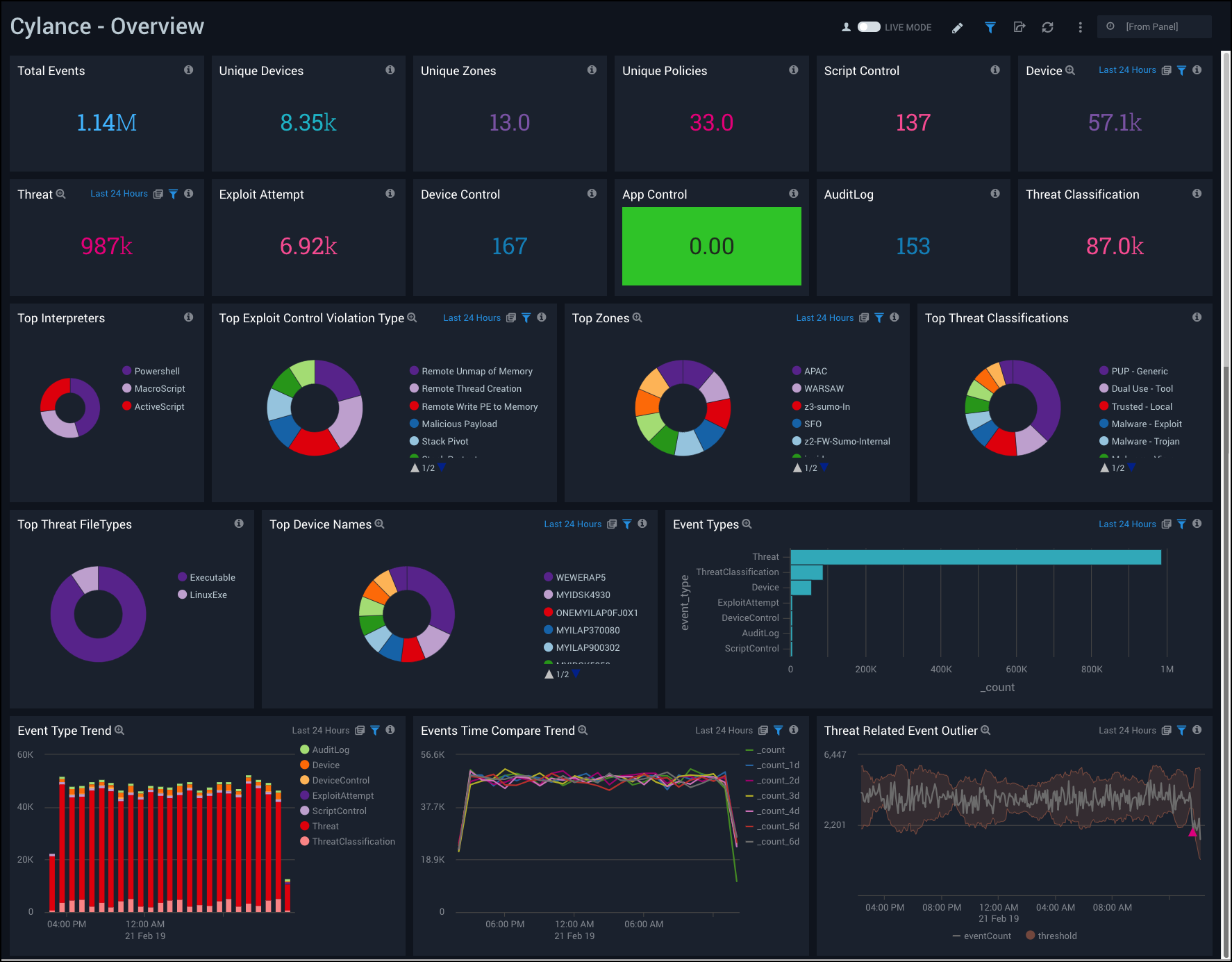The width and height of the screenshot is (1232, 962).
Task: Click the info icon on Total Events panel
Action: tap(188, 70)
